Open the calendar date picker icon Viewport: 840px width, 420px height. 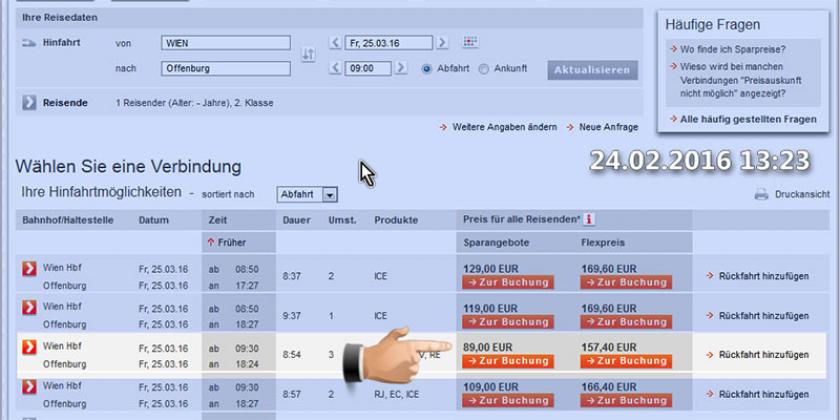(470, 42)
